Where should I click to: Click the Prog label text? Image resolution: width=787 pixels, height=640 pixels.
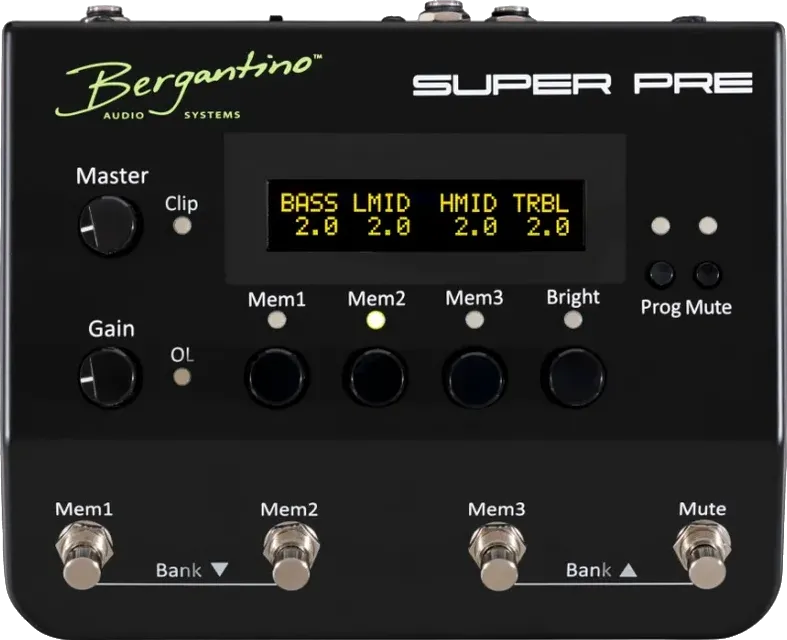pyautogui.click(x=661, y=307)
